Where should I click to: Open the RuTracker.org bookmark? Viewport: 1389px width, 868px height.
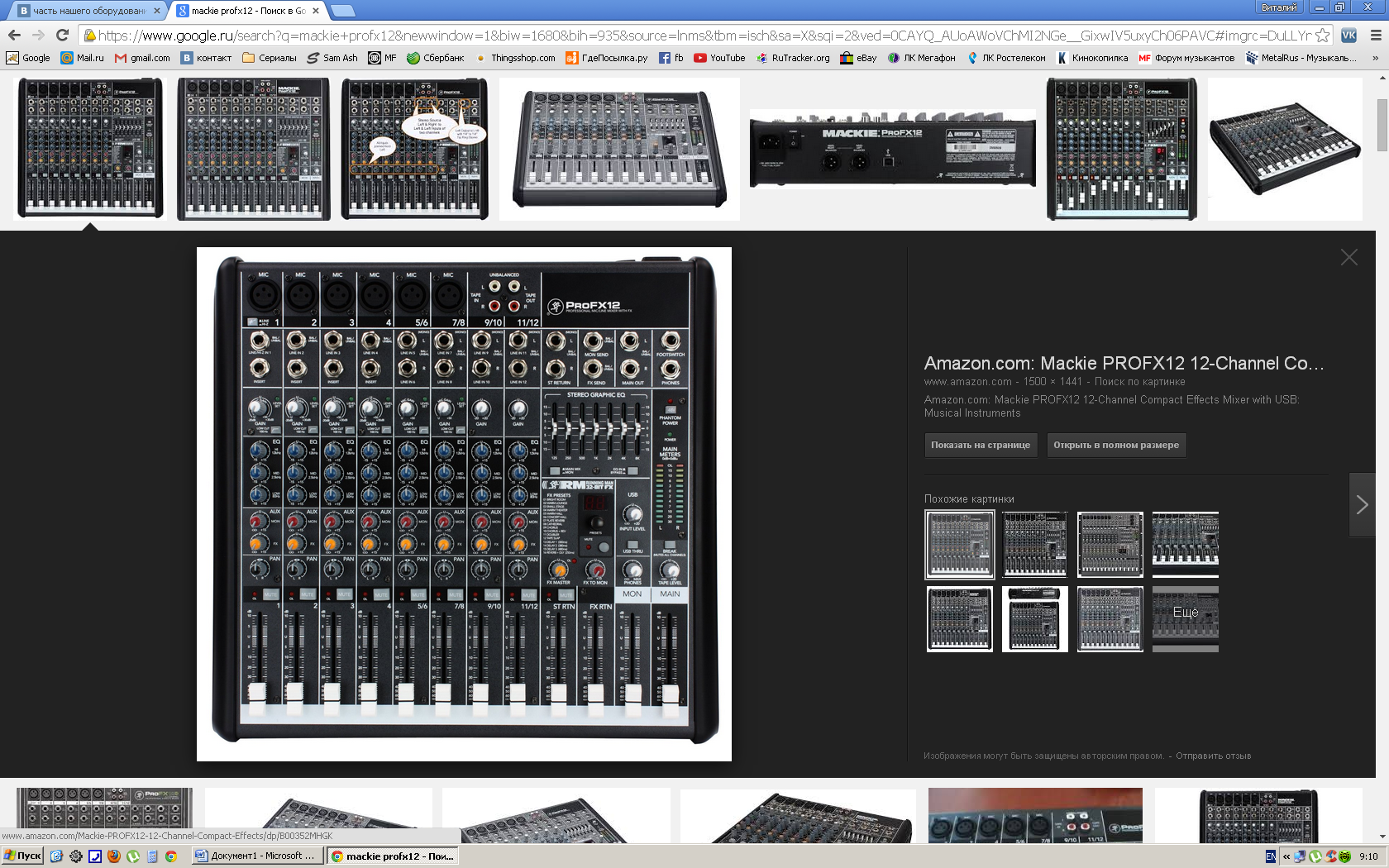793,58
